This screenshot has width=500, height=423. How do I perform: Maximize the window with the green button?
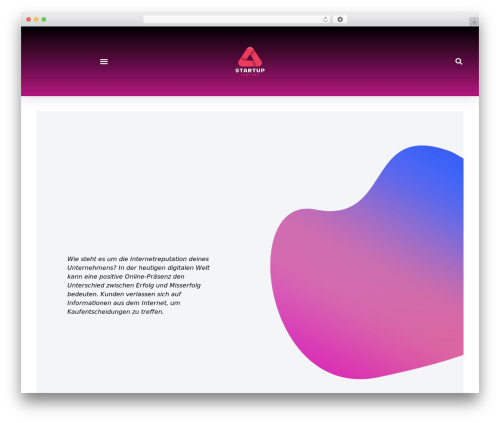[44, 19]
